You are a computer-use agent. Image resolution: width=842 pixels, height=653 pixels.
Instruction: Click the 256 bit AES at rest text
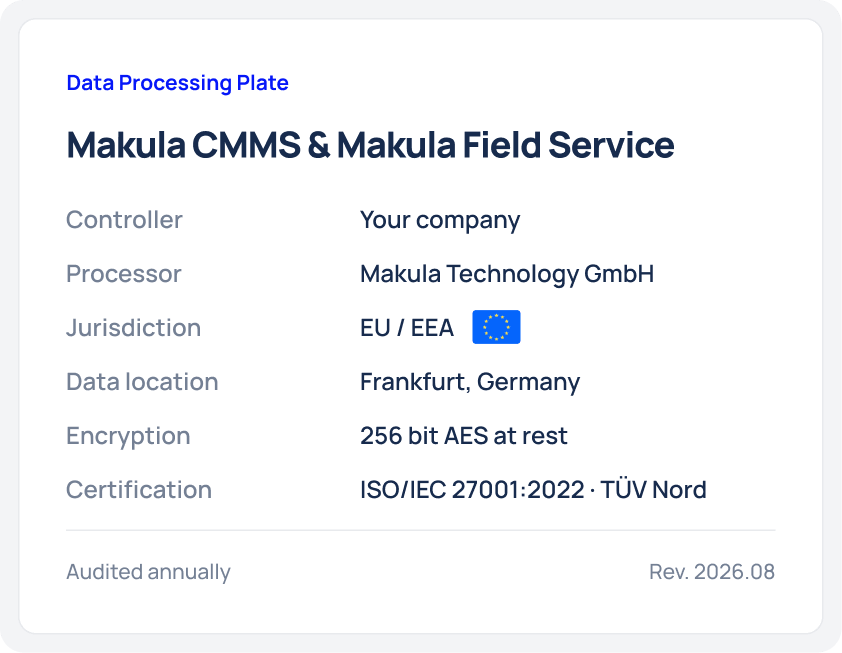coord(463,436)
